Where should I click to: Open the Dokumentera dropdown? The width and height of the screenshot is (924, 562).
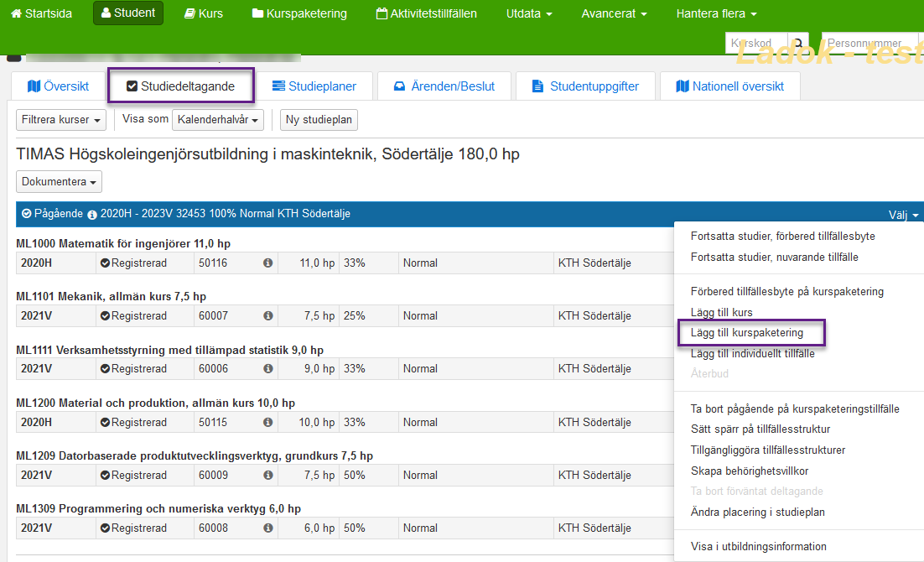(59, 182)
